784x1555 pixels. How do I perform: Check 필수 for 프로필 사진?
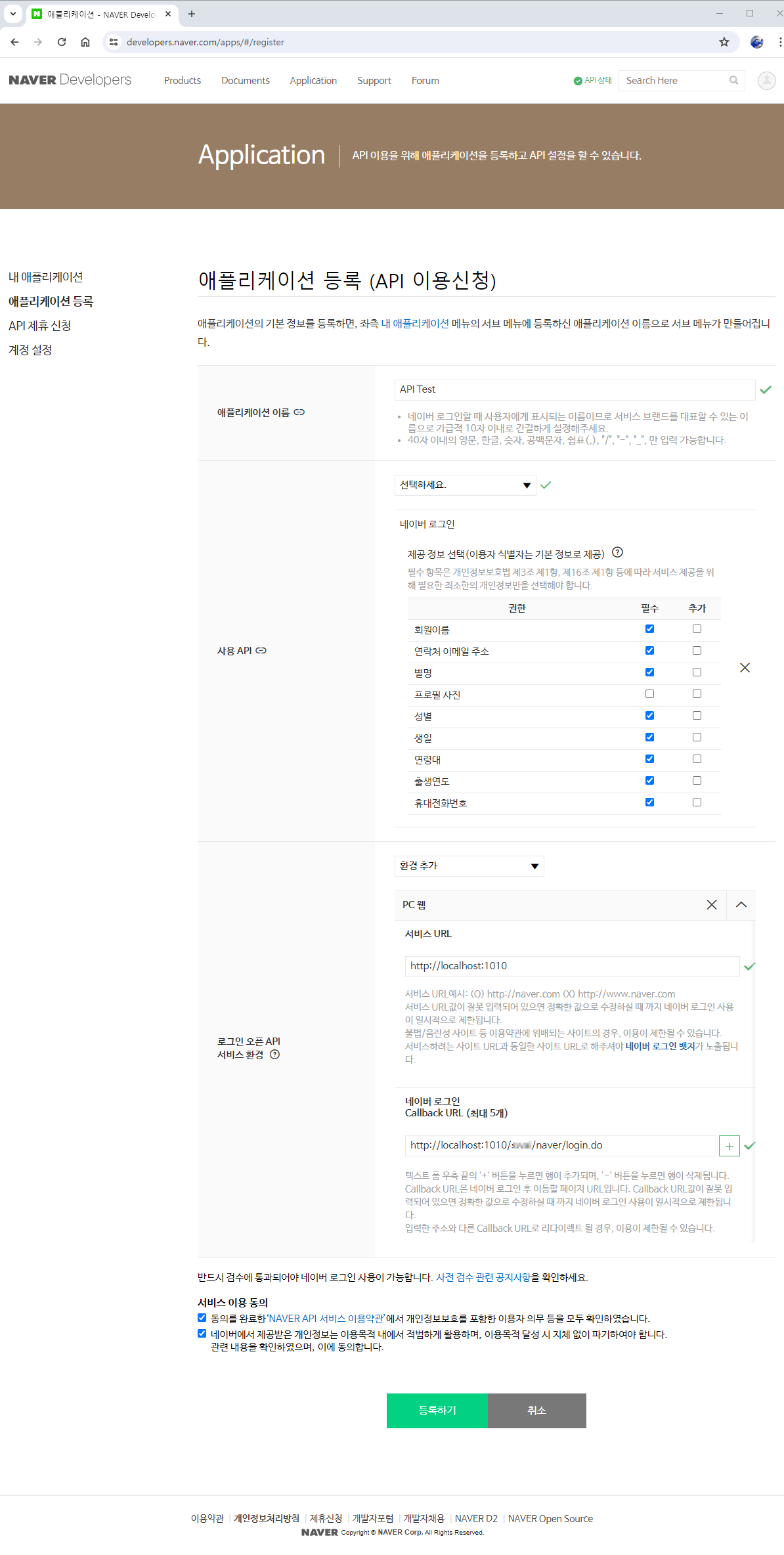tap(650, 694)
